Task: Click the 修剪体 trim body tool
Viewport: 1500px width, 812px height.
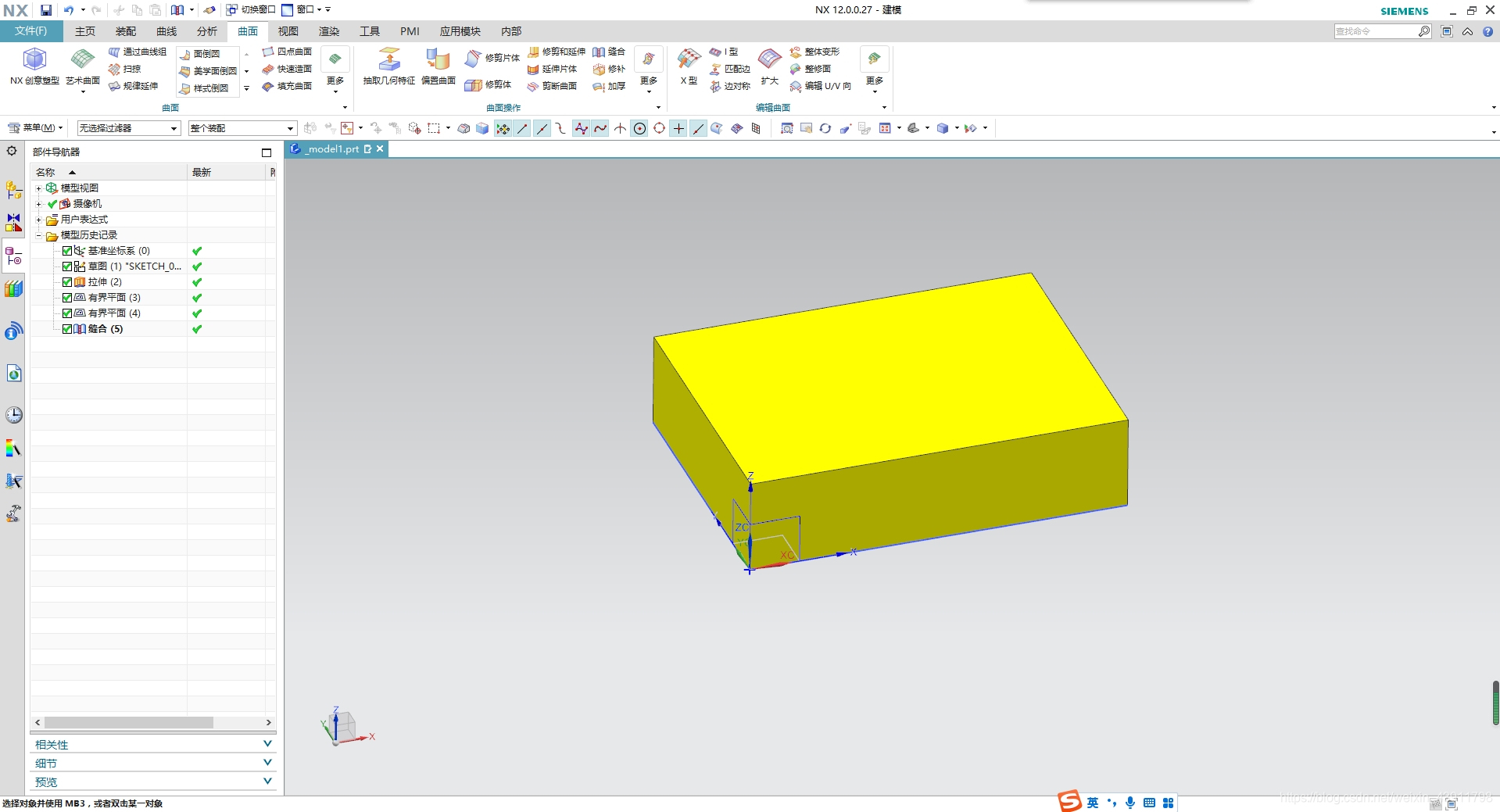Action: point(488,84)
